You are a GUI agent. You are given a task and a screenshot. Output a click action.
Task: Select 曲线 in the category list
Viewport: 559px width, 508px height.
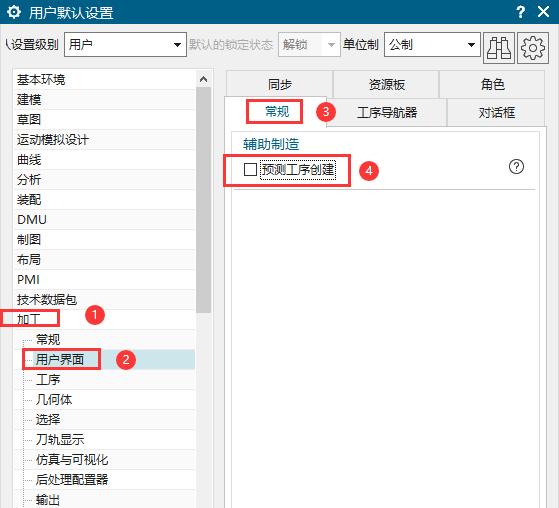tap(104, 159)
